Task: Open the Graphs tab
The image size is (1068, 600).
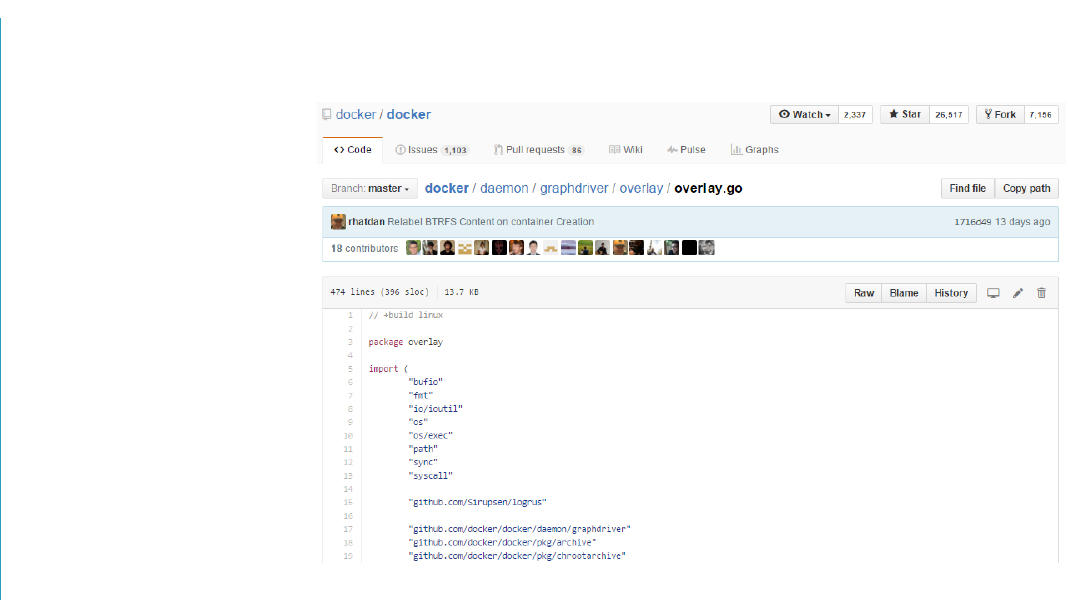Action: (x=755, y=150)
